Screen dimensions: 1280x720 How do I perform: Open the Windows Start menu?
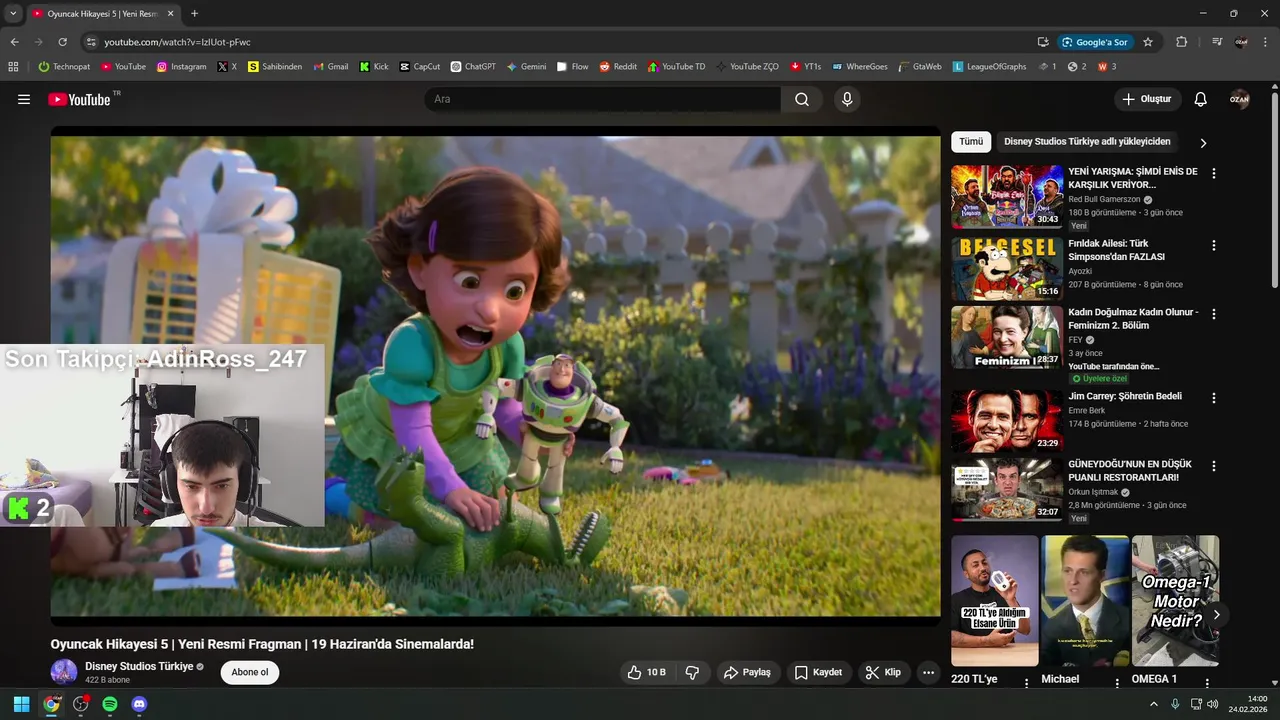[x=21, y=704]
